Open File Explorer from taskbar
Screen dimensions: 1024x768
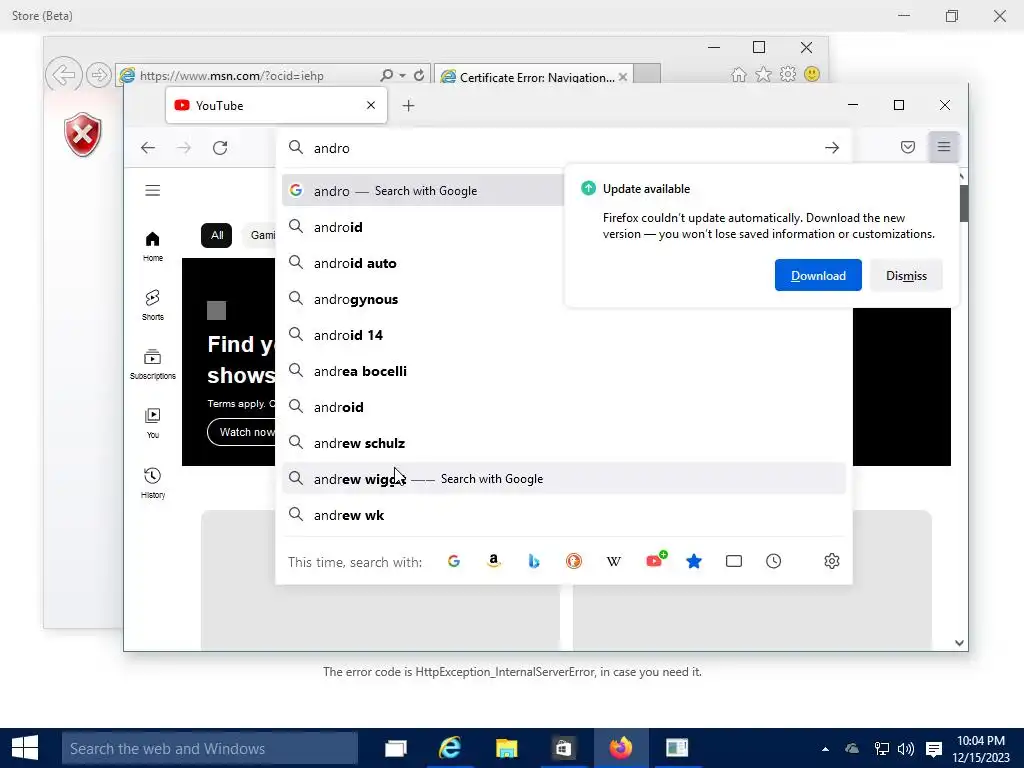(x=506, y=748)
